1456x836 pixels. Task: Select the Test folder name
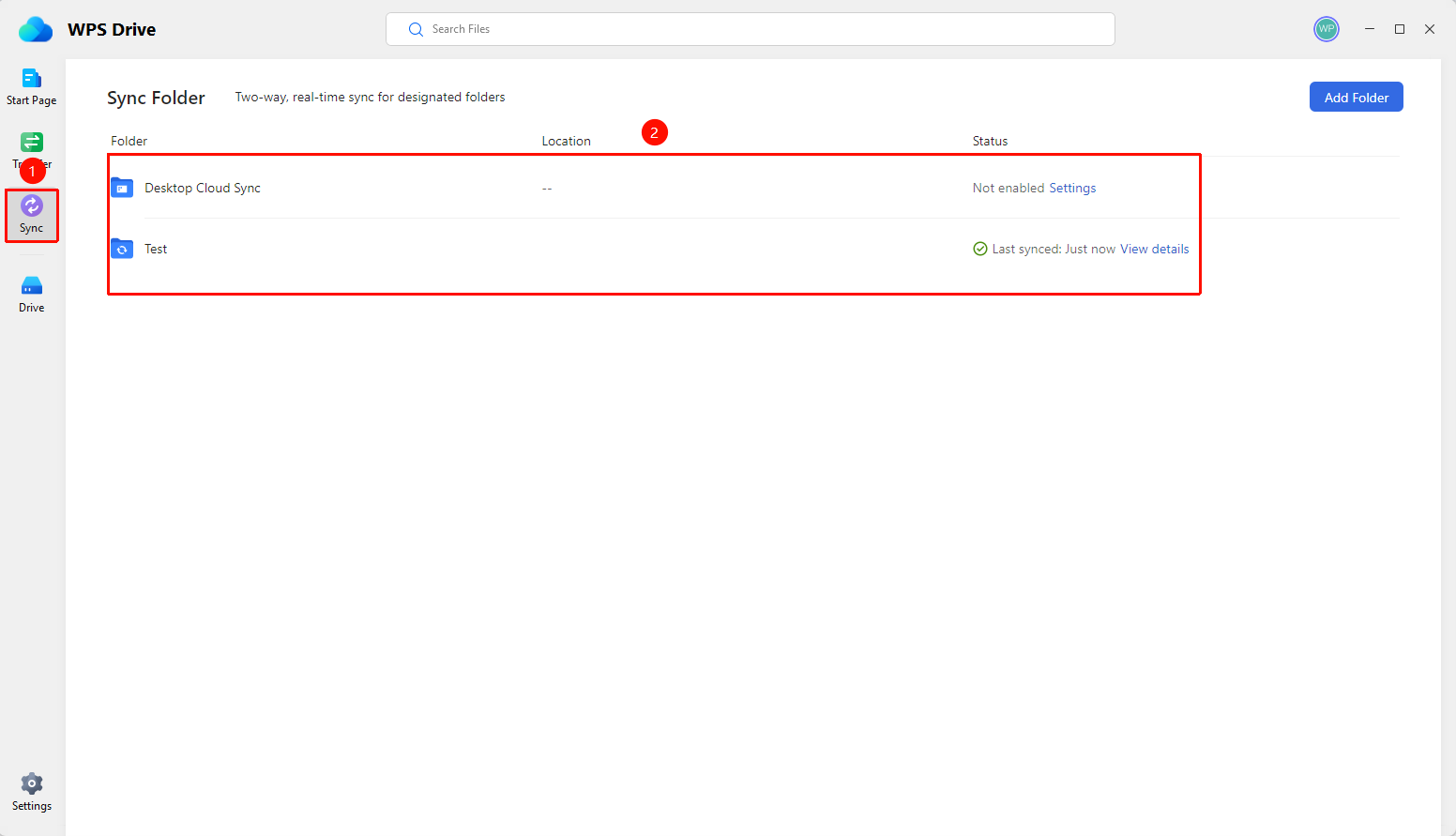156,249
